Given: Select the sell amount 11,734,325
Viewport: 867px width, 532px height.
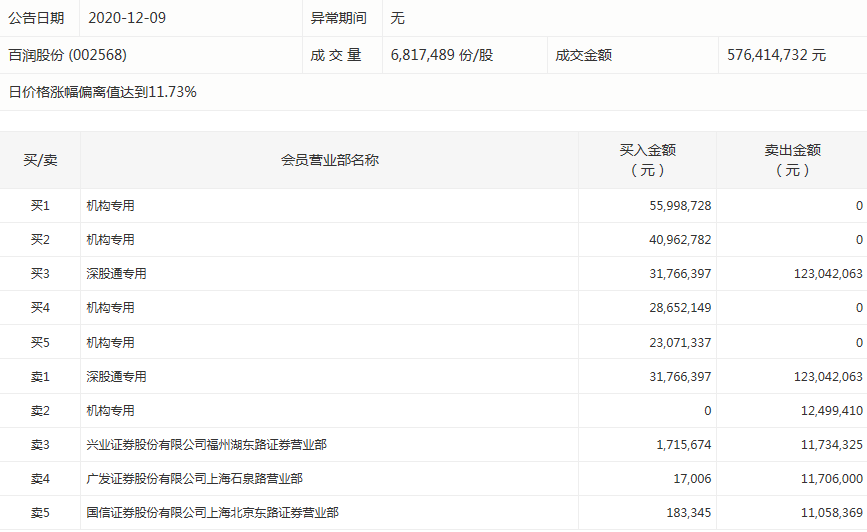Looking at the screenshot, I should point(827,445).
